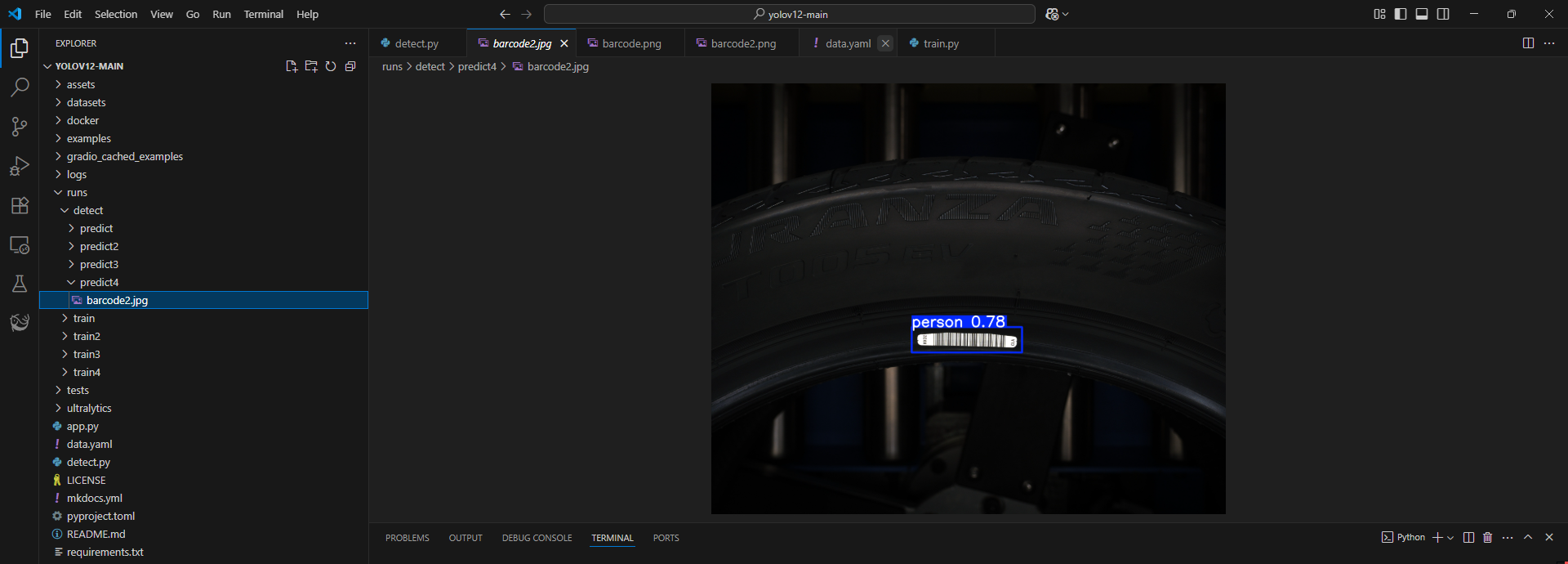
Task: Open the Explorer view in activity bar
Action: click(x=20, y=48)
